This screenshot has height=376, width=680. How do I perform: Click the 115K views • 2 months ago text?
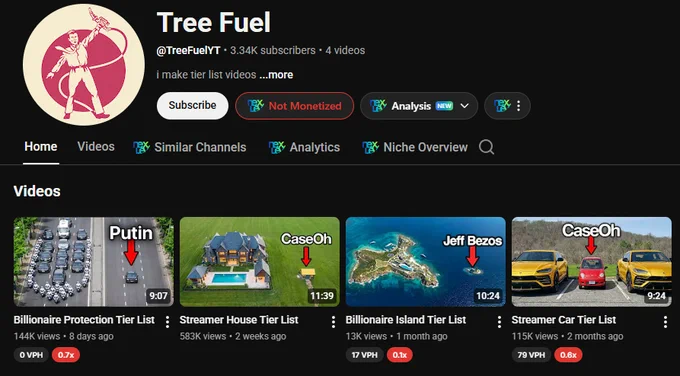567,336
